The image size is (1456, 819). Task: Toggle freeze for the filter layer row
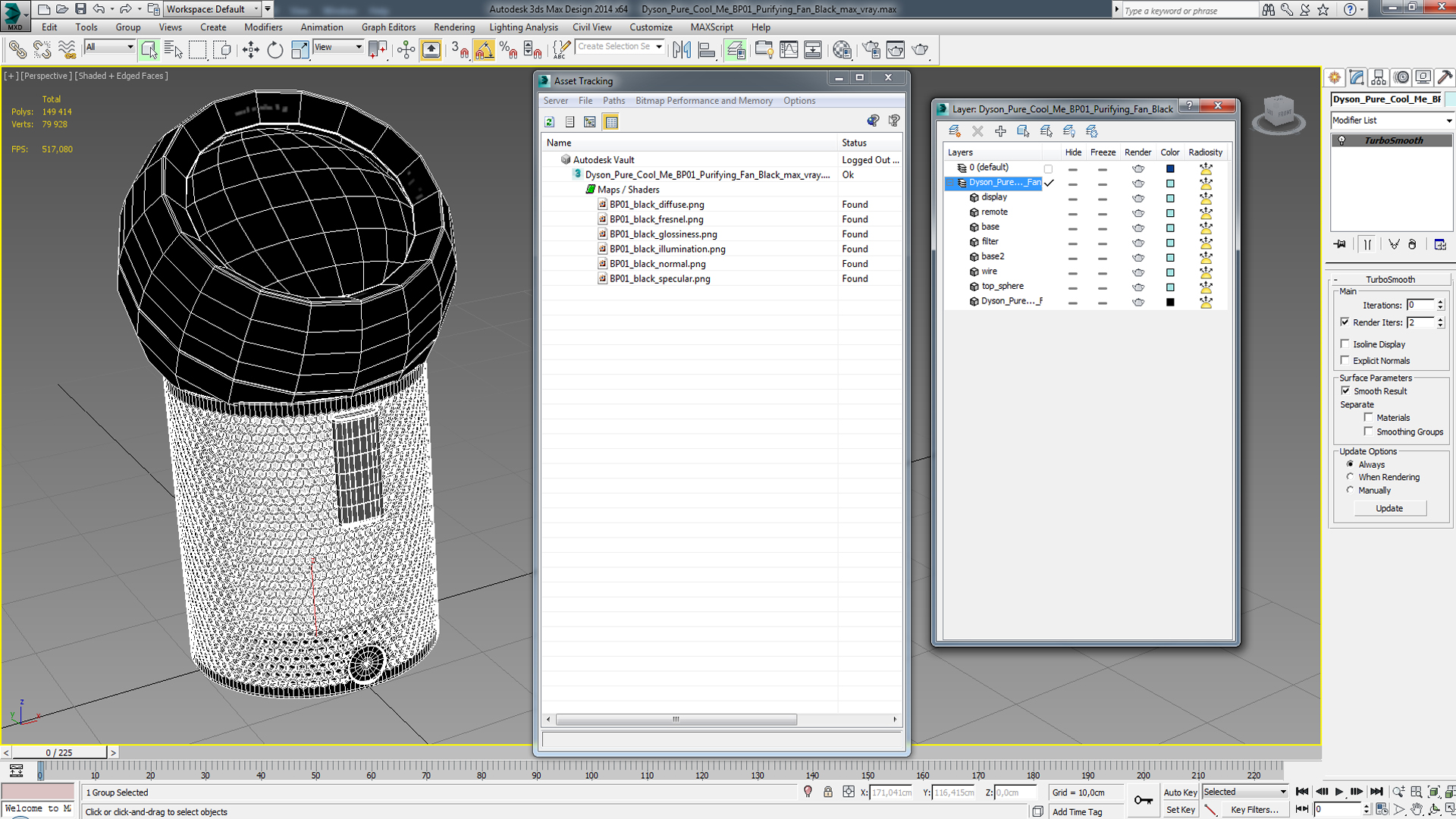[1102, 243]
